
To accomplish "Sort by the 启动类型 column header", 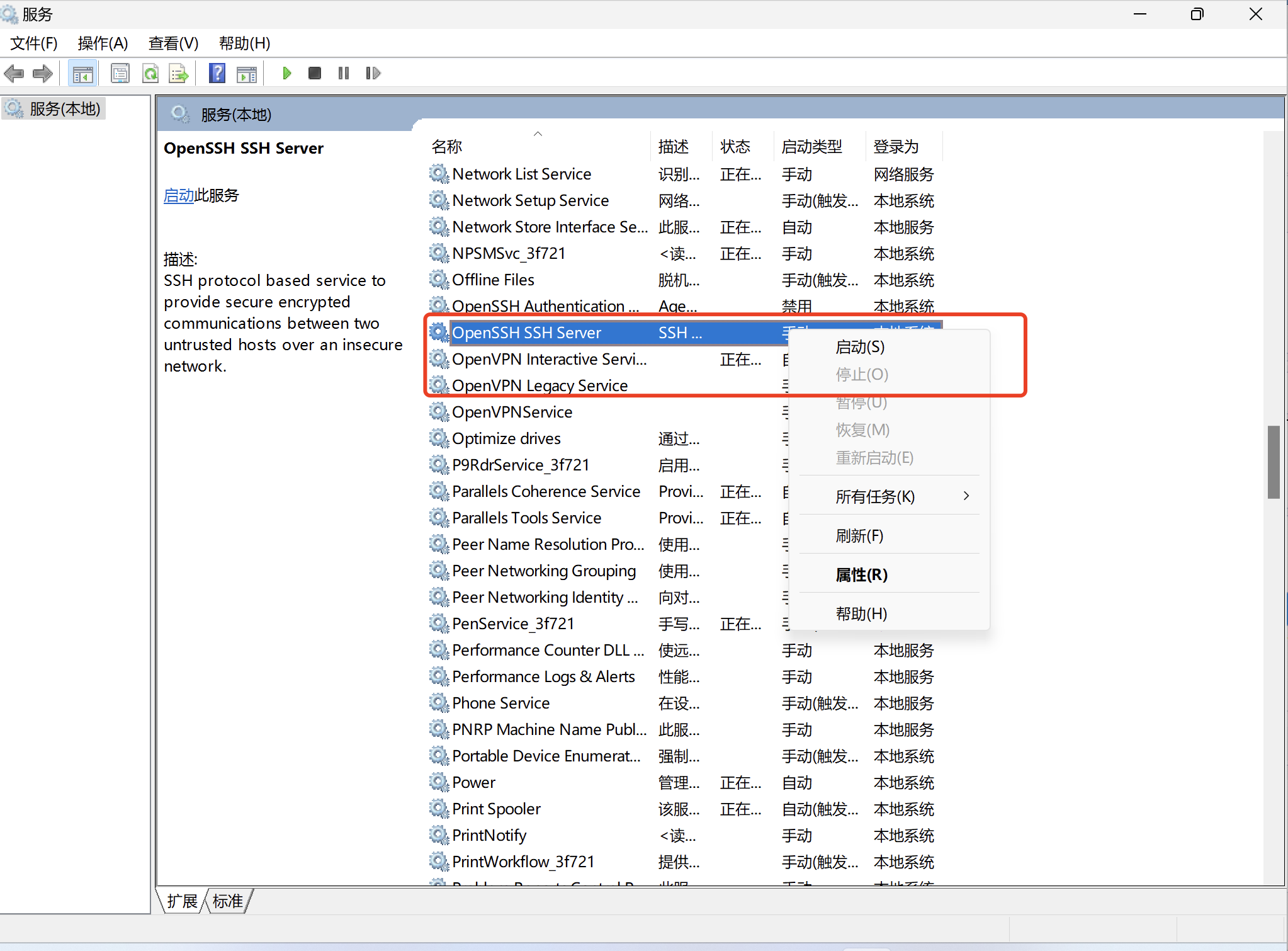I will click(811, 147).
